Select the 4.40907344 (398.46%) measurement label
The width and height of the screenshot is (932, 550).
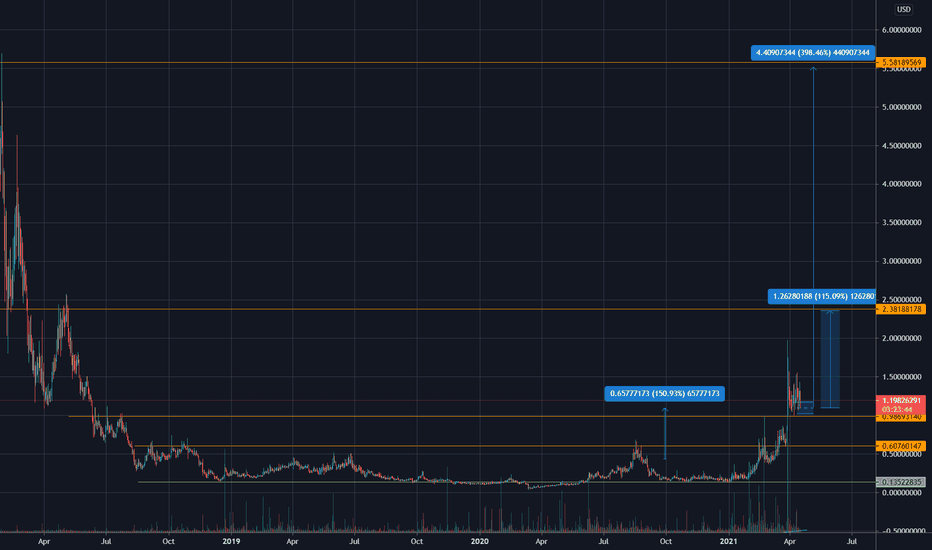click(813, 53)
